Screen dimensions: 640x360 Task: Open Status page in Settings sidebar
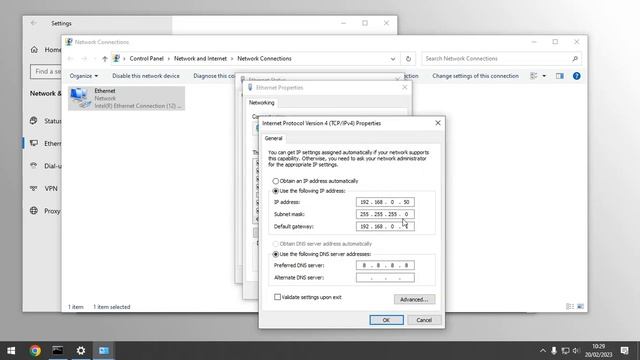45,121
